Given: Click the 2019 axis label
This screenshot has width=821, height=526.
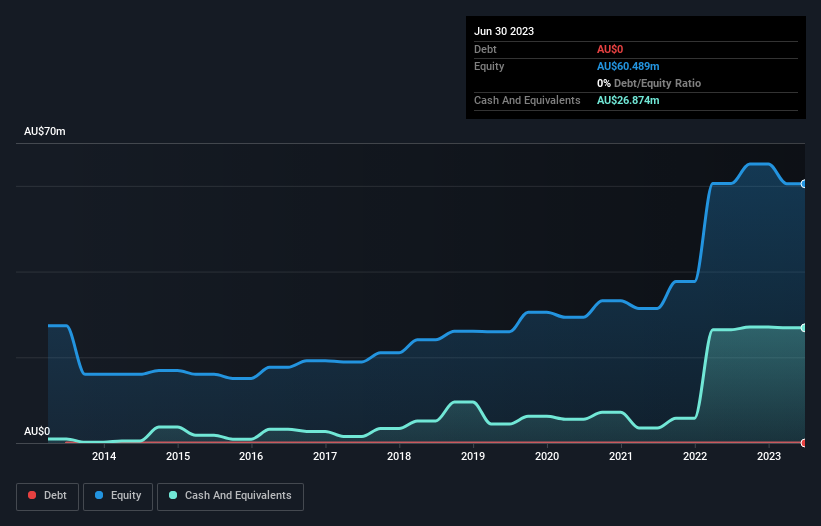Looking at the screenshot, I should (x=473, y=456).
